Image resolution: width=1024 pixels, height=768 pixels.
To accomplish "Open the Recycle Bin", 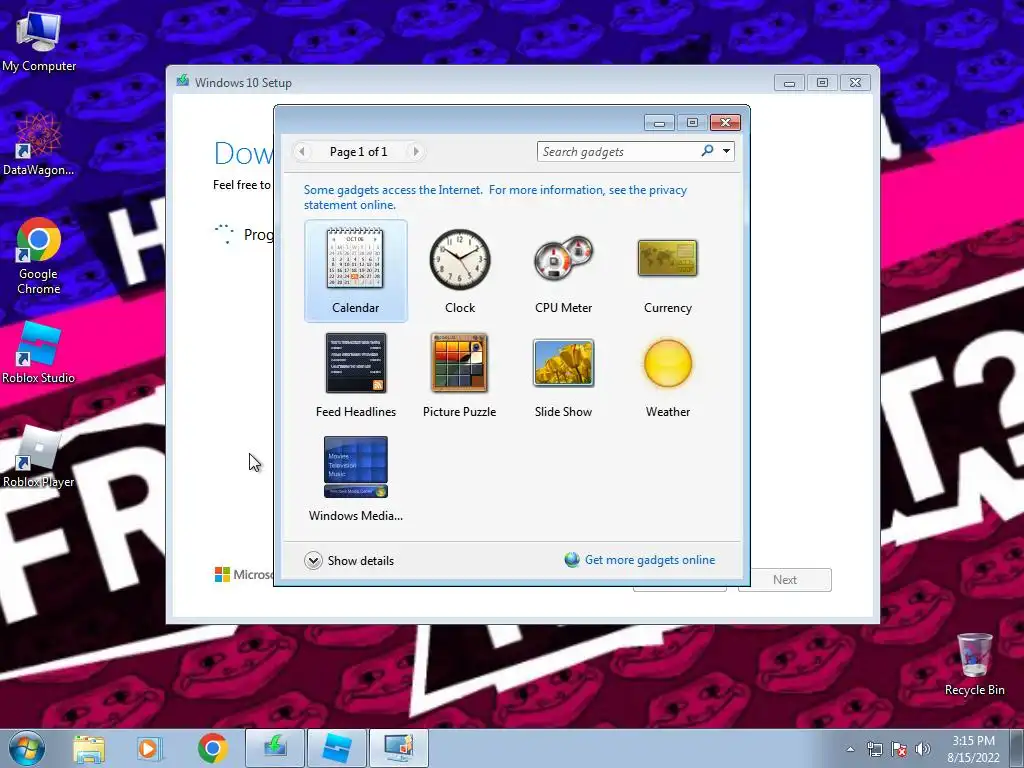I will tap(974, 664).
